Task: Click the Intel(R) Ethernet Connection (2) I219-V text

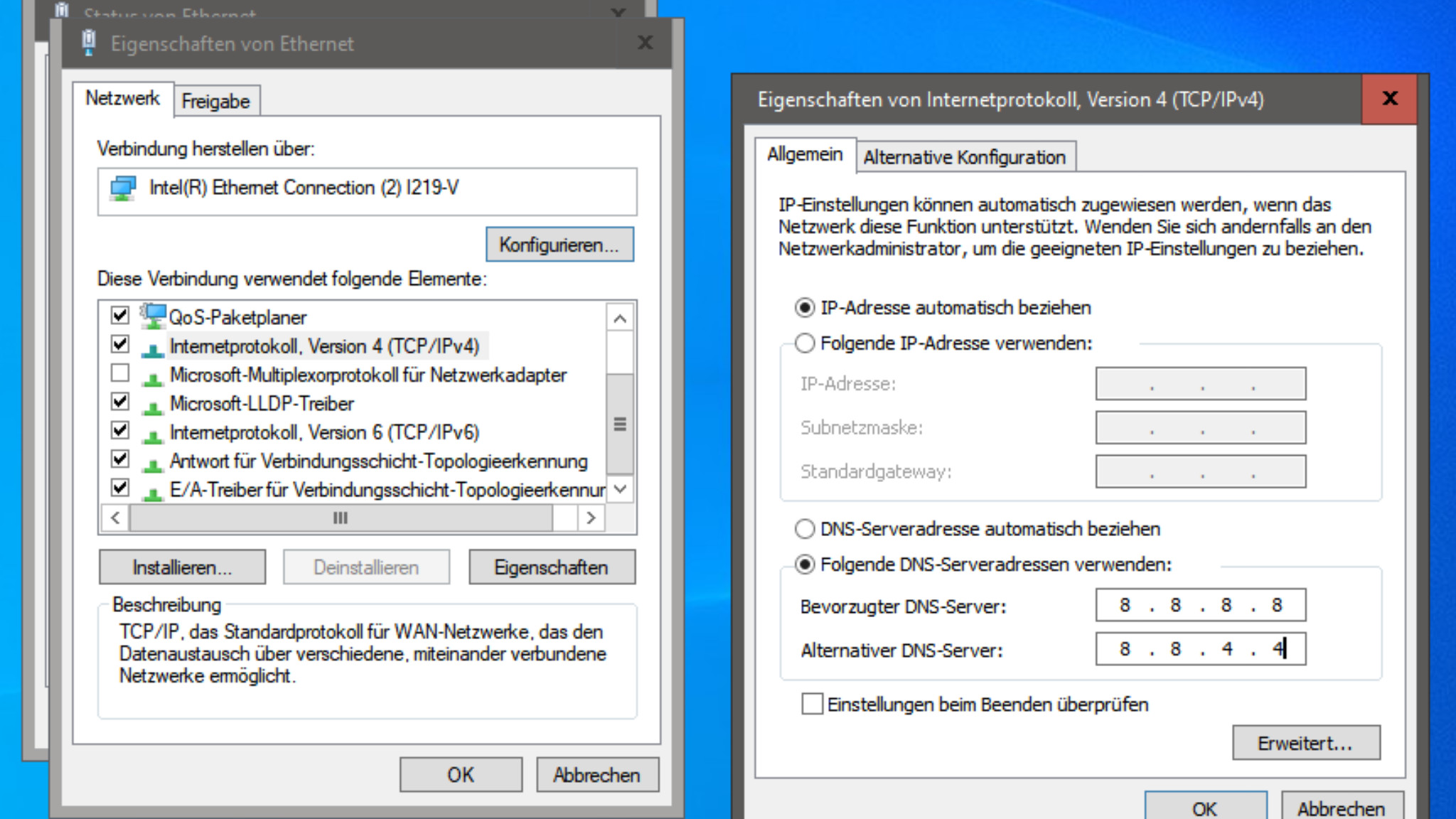Action: 304,188
